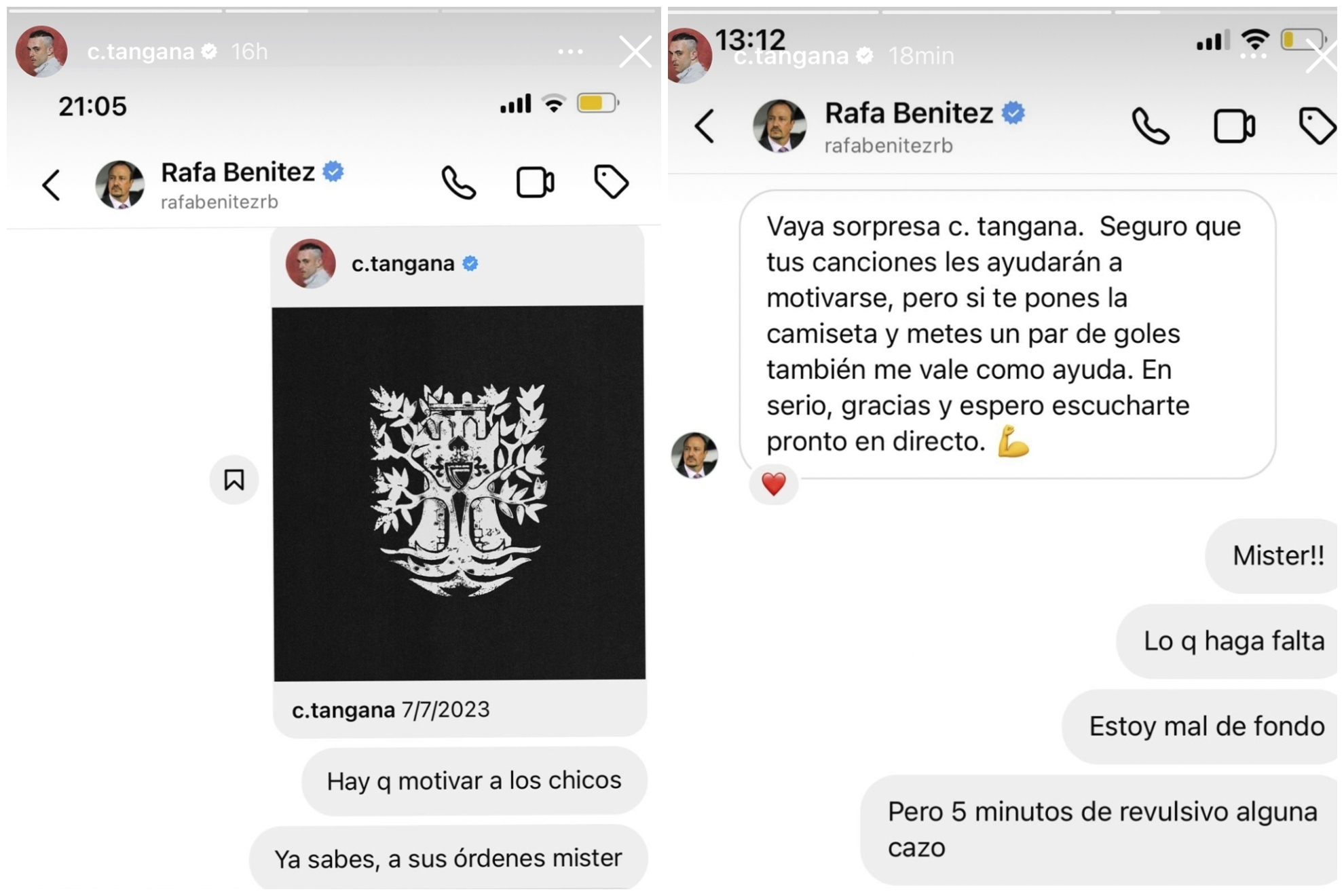Start a video call in left chat
Viewport: 1344px width, 896px height.
click(536, 183)
